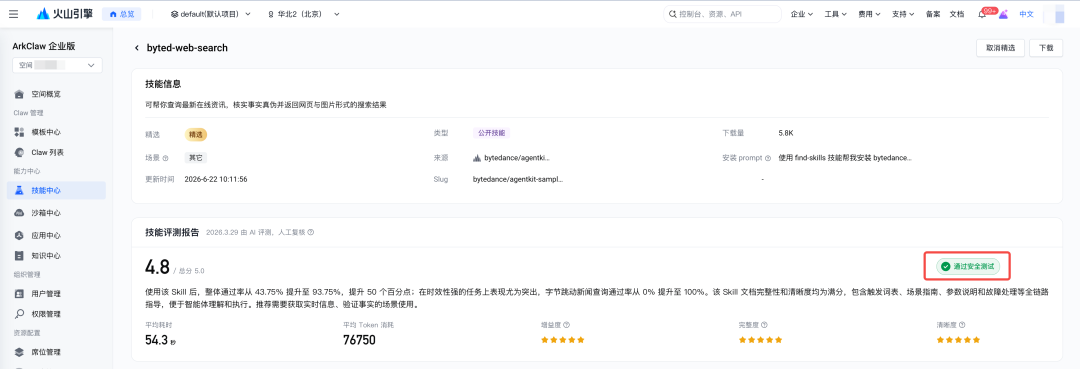Open 应用中心 in sidebar

click(56, 235)
